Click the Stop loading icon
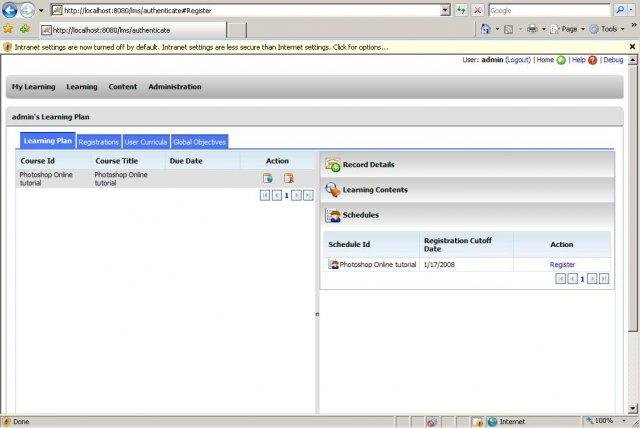 click(478, 11)
